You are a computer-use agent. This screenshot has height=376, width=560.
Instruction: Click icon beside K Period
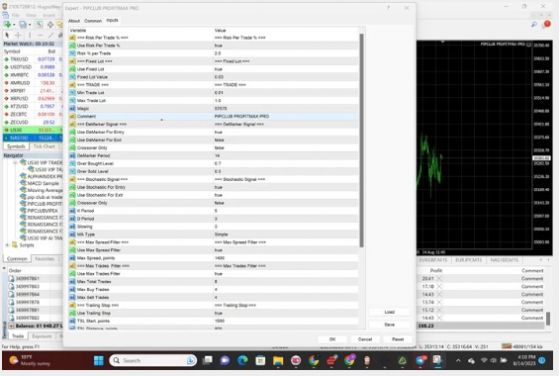point(72,211)
